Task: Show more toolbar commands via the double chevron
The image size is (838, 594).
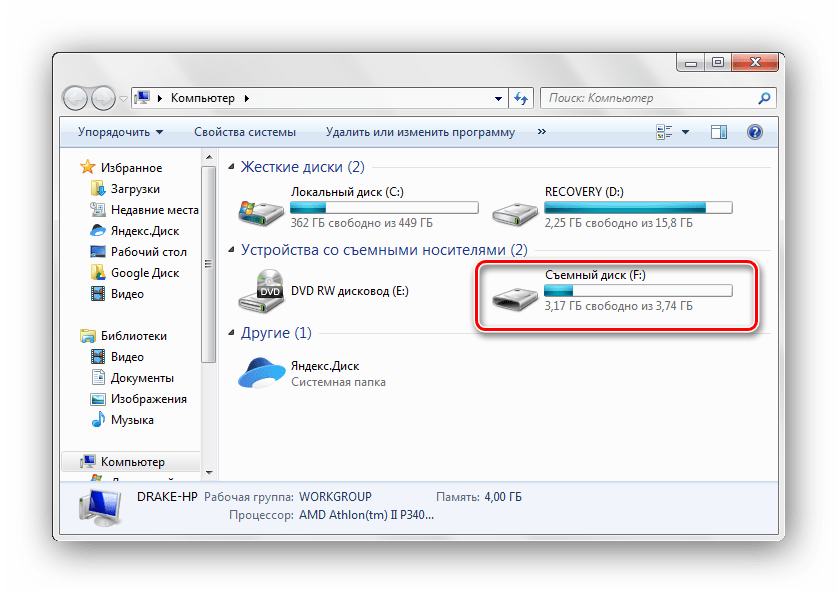Action: click(541, 132)
